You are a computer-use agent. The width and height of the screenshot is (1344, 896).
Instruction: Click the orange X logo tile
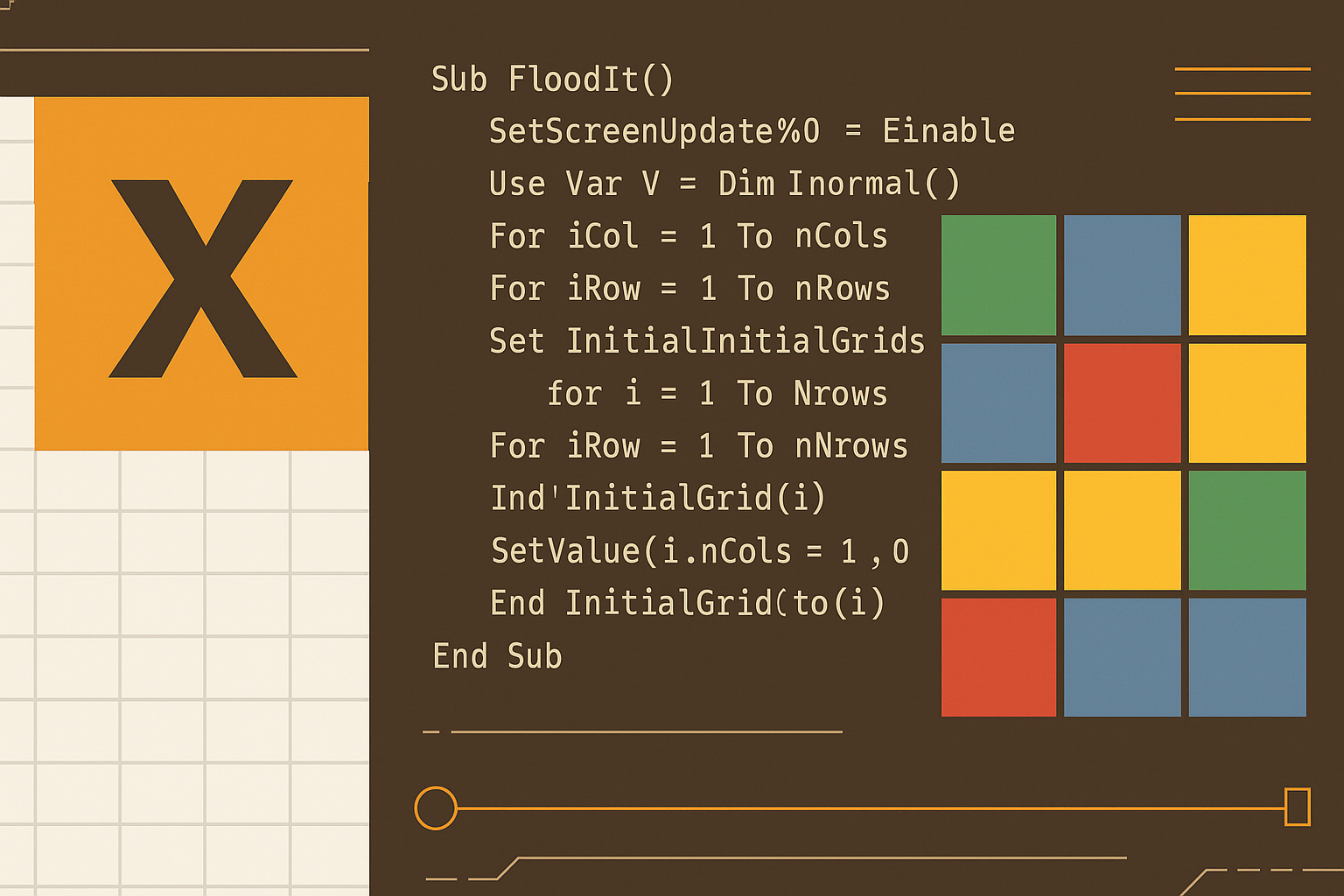click(202, 273)
